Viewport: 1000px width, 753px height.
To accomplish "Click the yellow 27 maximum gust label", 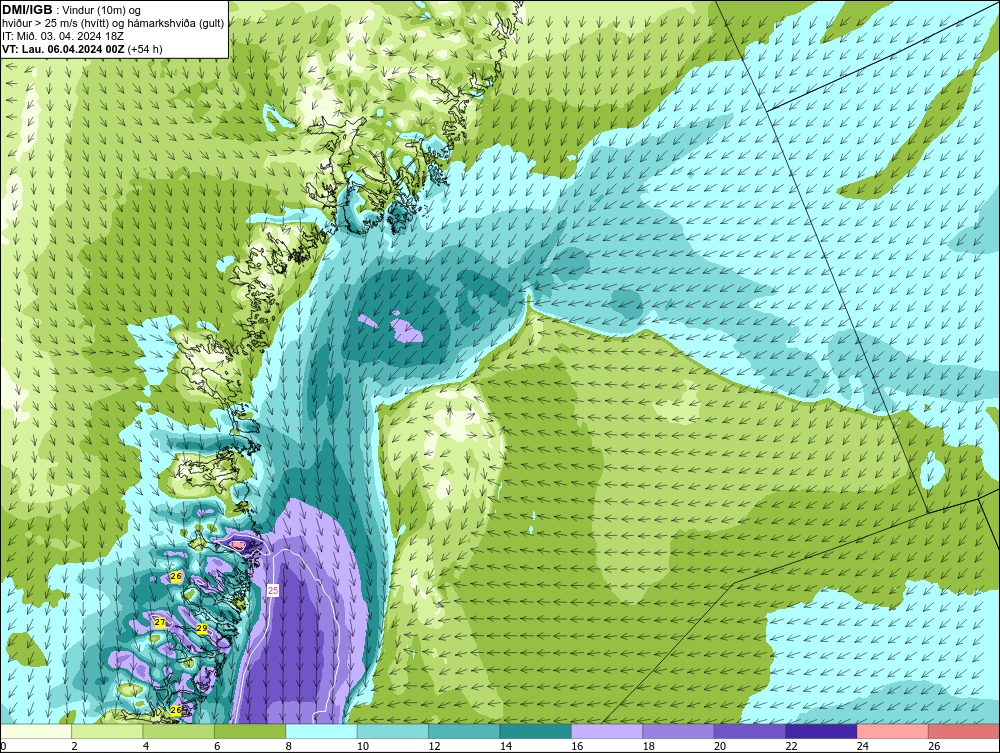I will coord(160,622).
